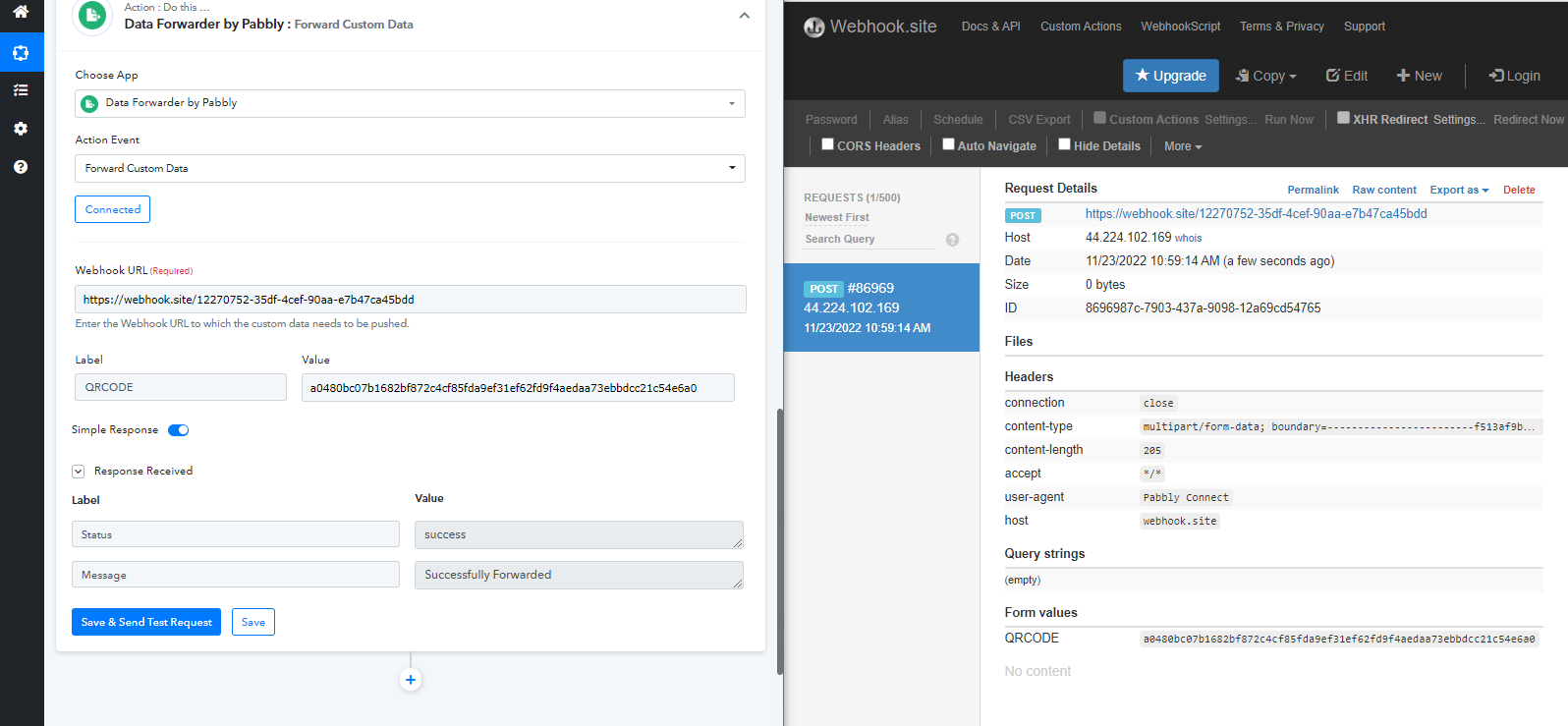
Task: Click the Pabbly workflow vertical scrollbar
Action: pyautogui.click(x=780, y=540)
